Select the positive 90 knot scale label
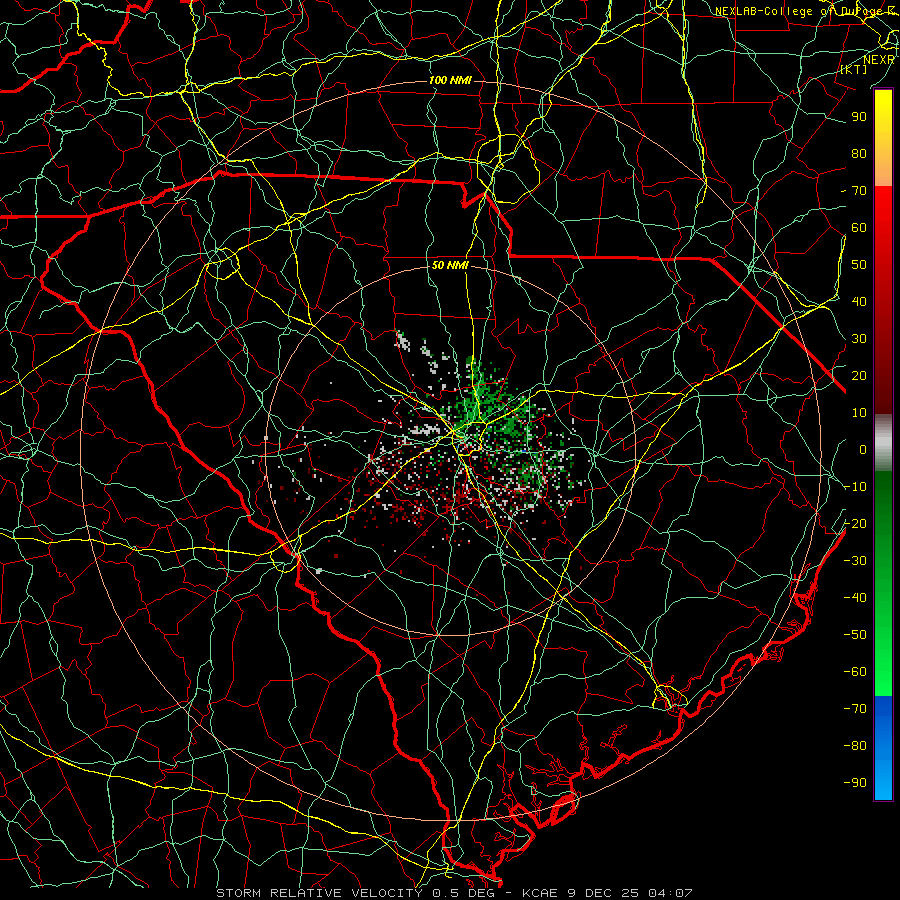 pyautogui.click(x=859, y=117)
